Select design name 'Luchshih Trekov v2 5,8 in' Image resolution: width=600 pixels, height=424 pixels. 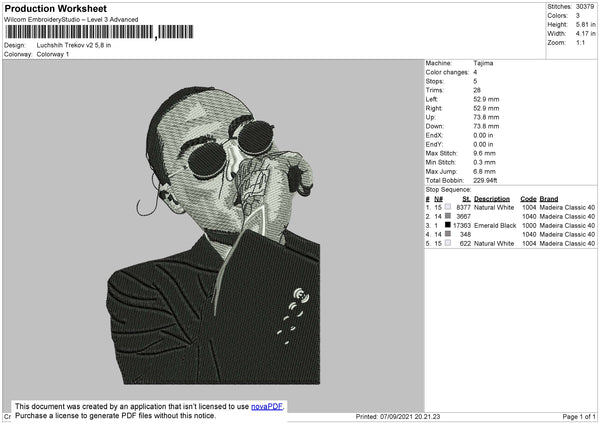(x=74, y=45)
